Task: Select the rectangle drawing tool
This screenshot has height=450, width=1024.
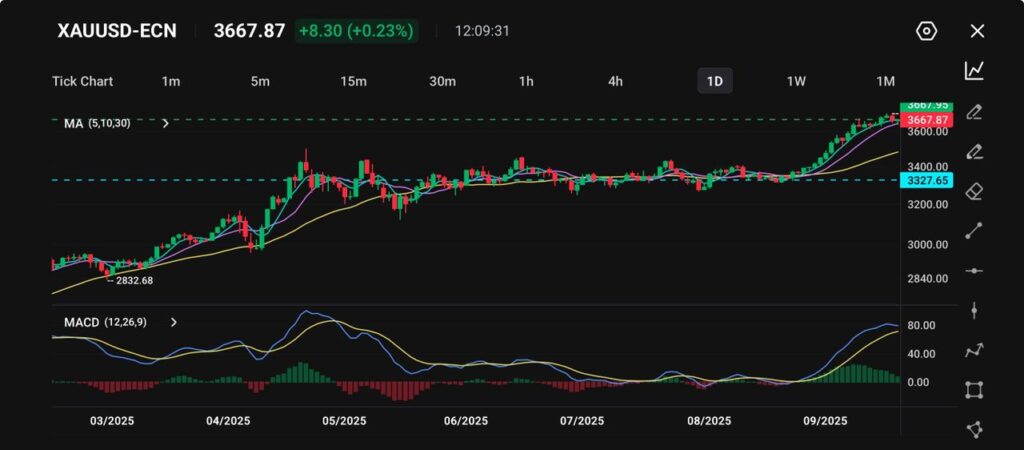Action: click(x=974, y=390)
